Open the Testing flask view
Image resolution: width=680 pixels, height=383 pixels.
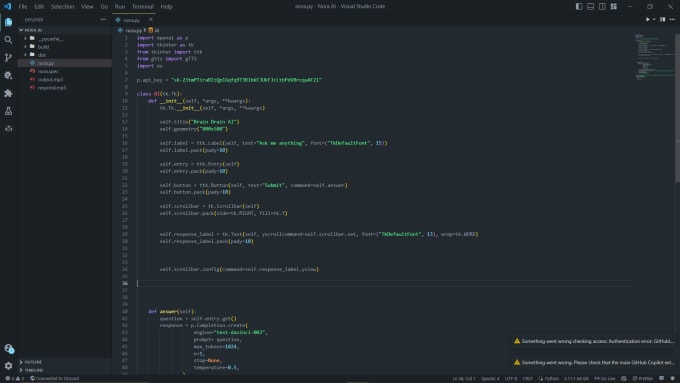[8, 111]
